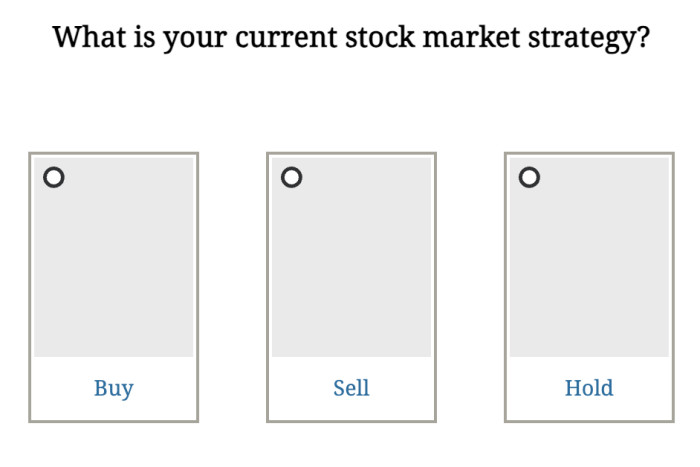Viewport: 700px width, 467px height.
Task: Click the Buy label text
Action: [x=113, y=388]
